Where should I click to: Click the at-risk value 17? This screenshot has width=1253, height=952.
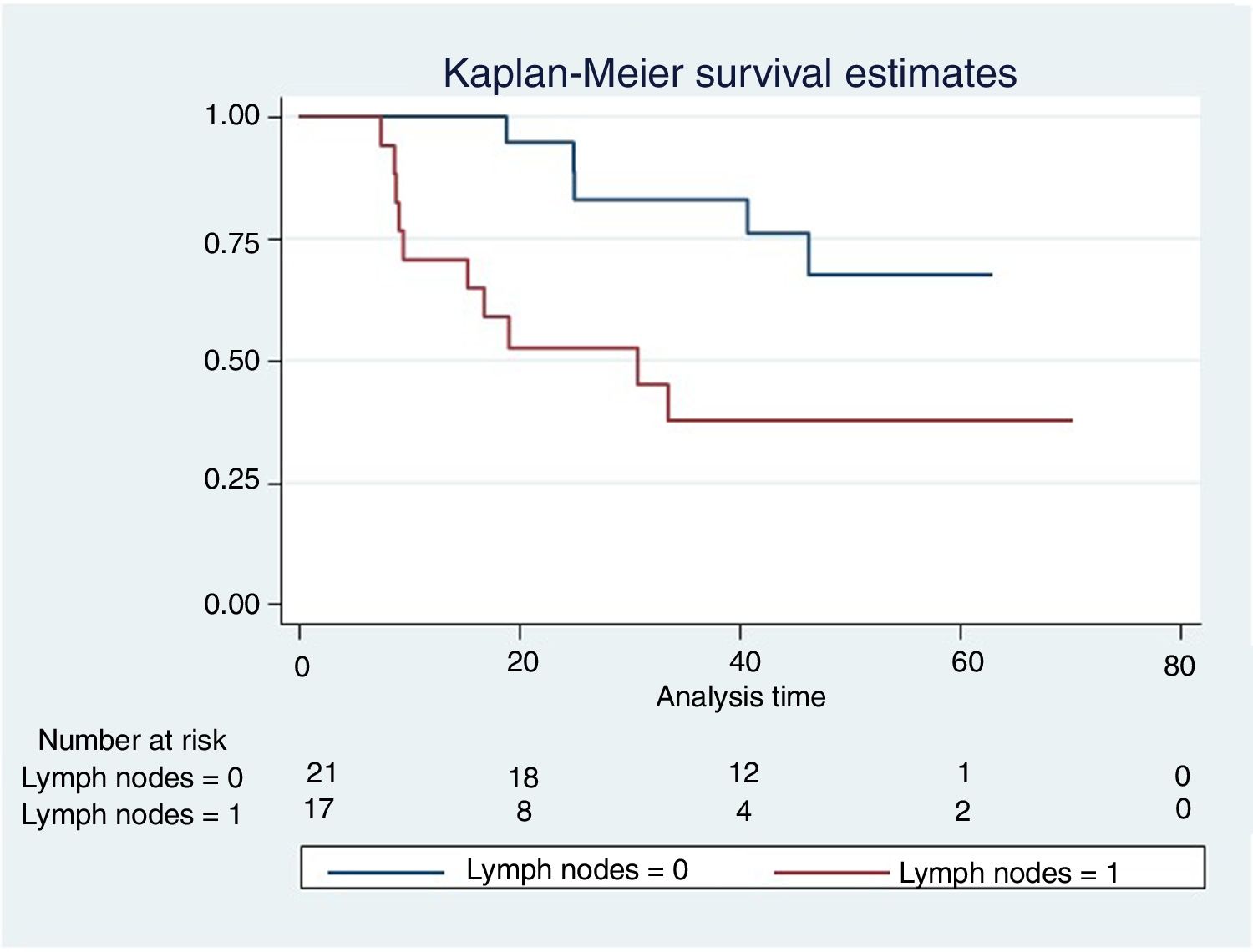(x=319, y=809)
